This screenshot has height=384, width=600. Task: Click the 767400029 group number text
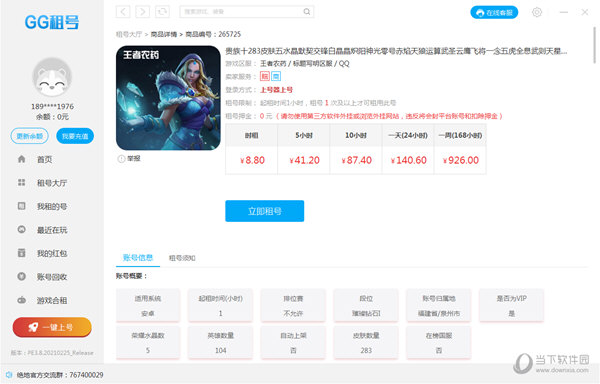[x=86, y=375]
